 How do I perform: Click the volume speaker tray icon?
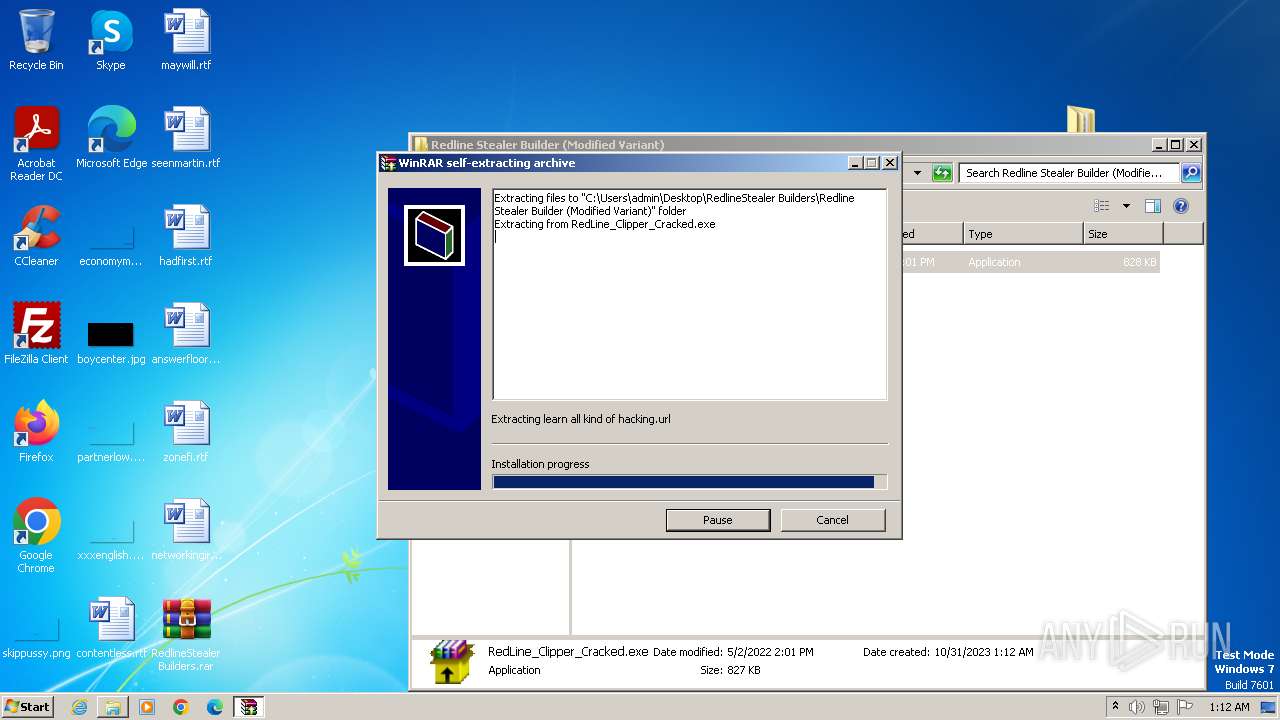pos(1137,707)
